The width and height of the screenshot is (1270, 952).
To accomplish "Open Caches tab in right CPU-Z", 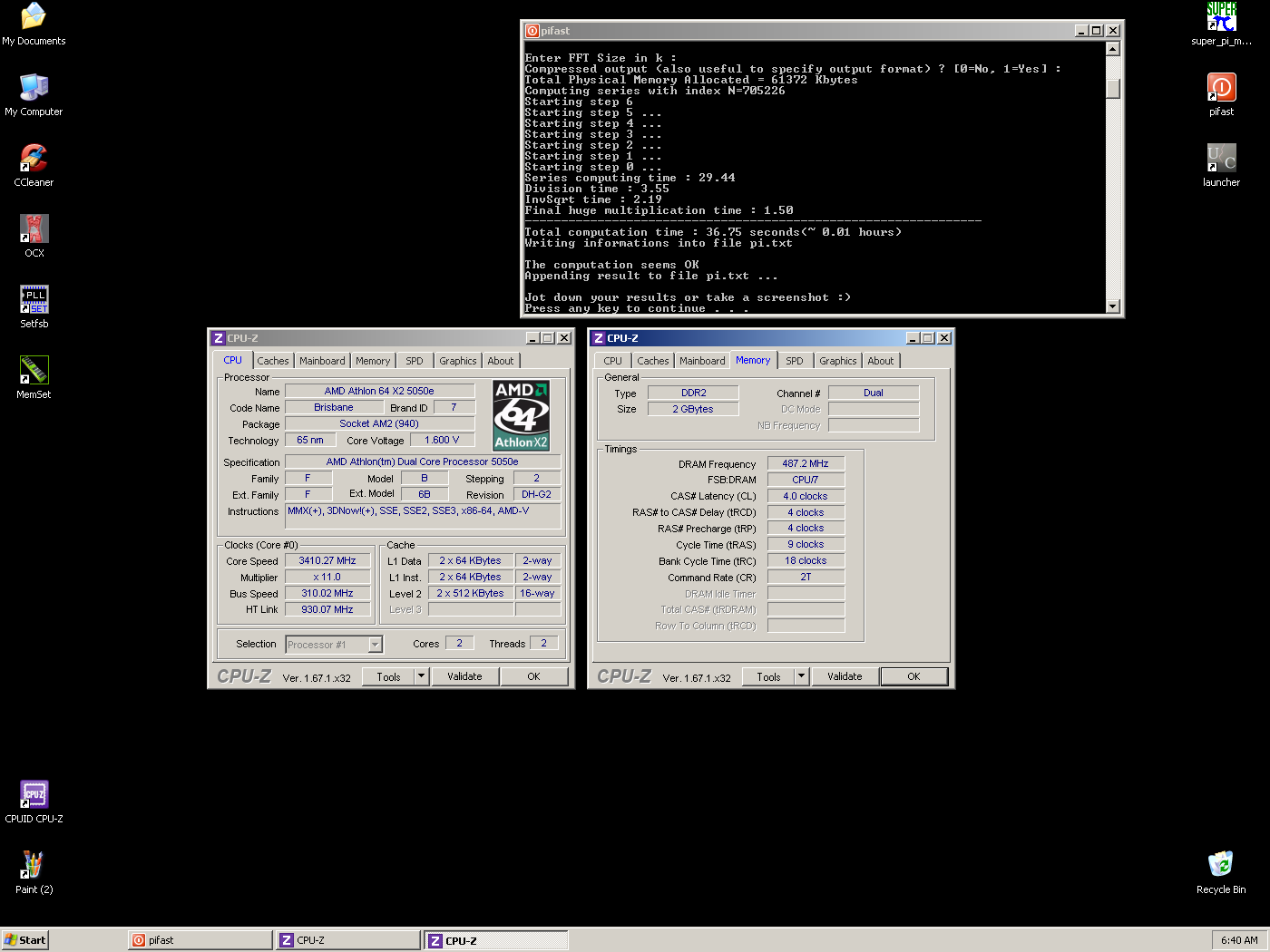I will [x=652, y=361].
